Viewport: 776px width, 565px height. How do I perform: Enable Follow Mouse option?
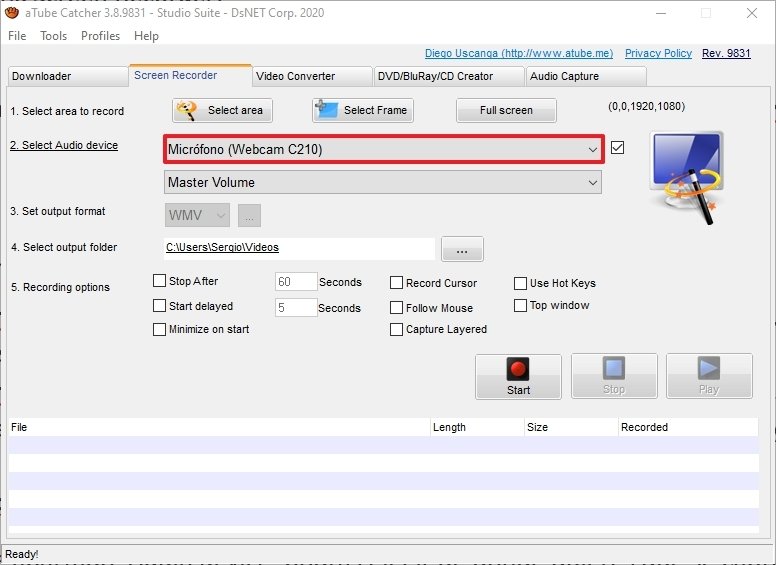tap(396, 308)
